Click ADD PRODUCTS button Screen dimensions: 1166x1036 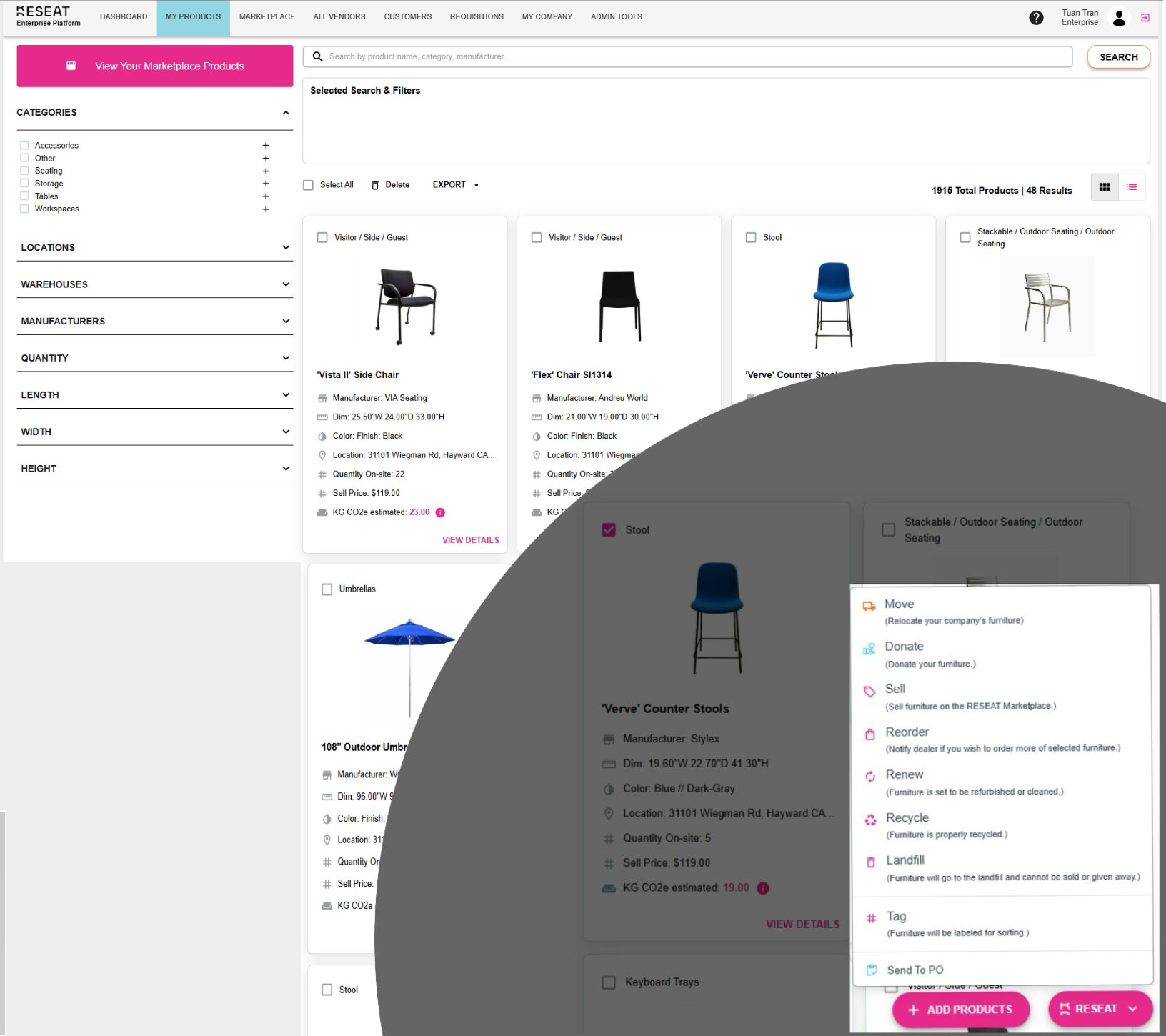(961, 1010)
